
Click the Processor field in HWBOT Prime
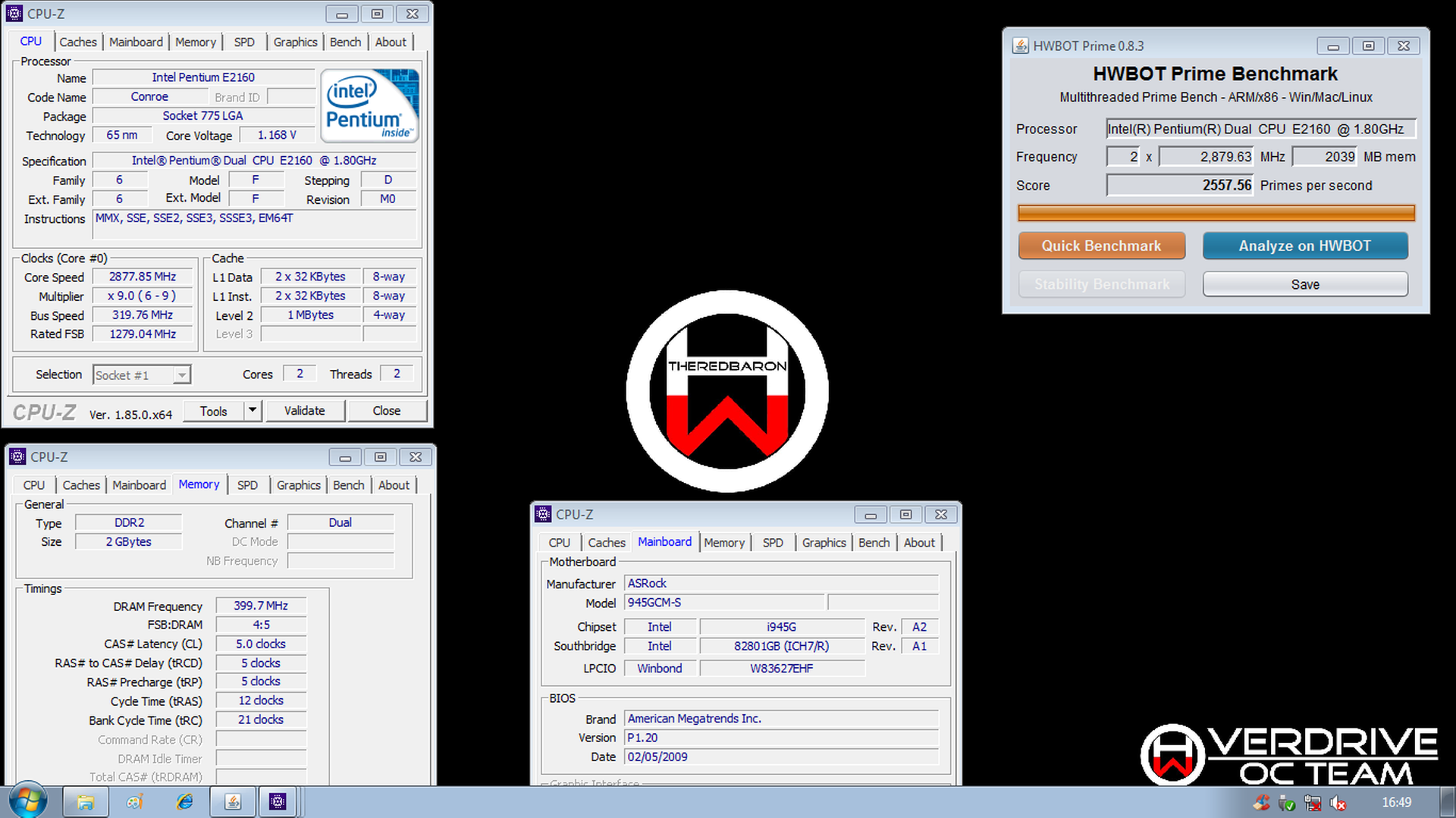click(x=1260, y=129)
